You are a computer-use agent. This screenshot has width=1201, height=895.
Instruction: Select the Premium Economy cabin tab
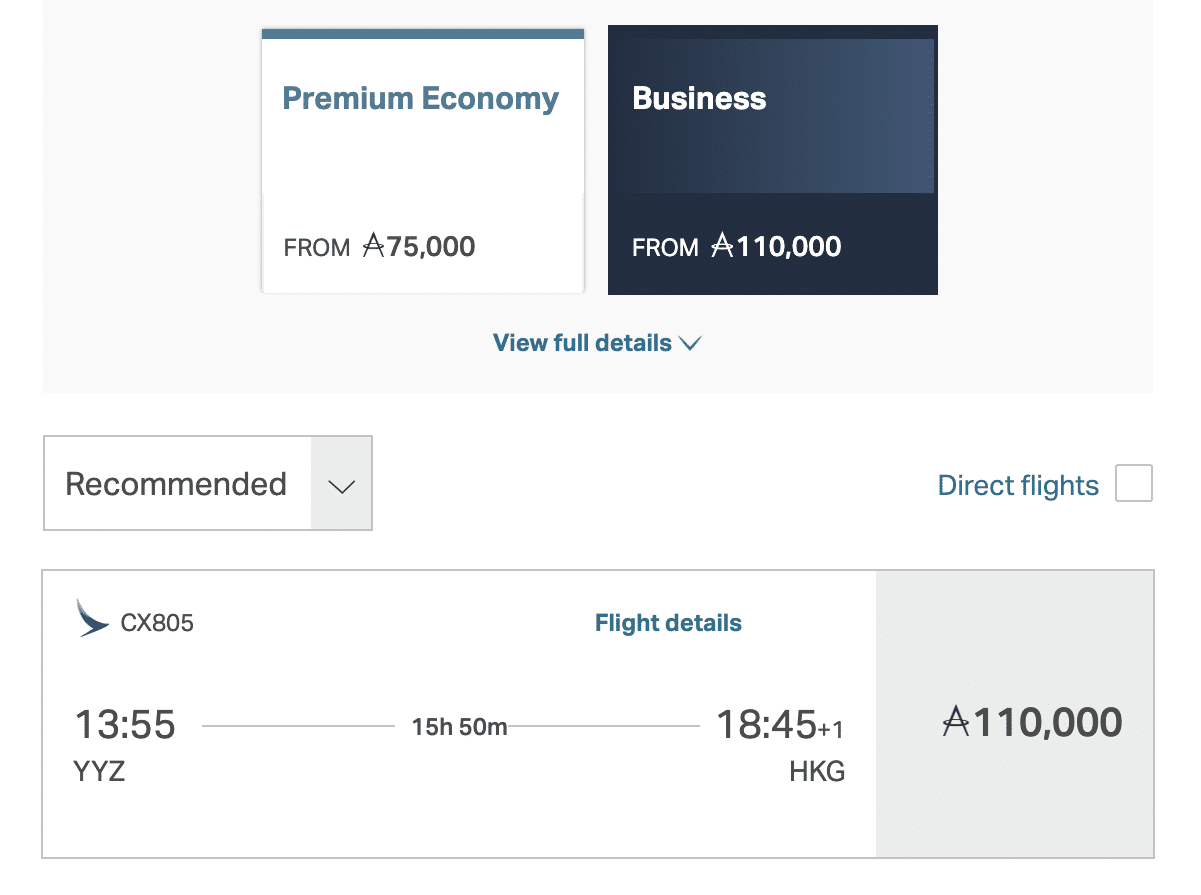click(422, 160)
